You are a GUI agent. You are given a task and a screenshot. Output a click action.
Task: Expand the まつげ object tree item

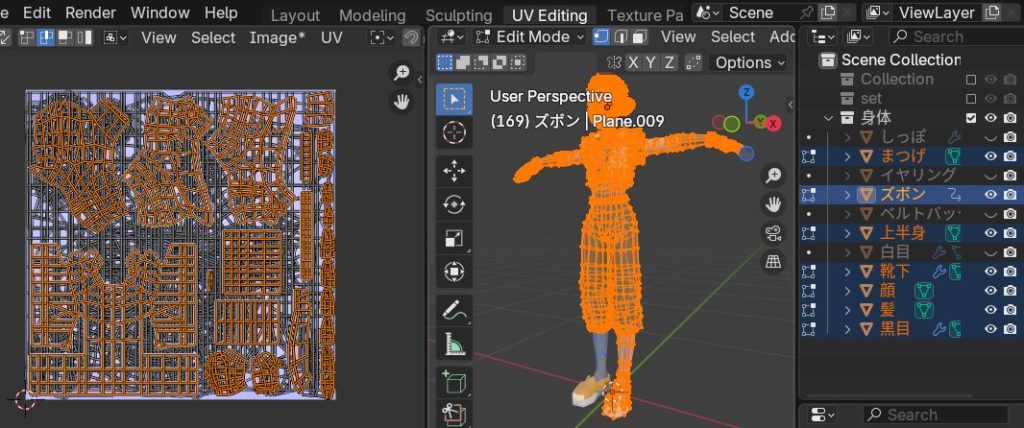coord(848,156)
